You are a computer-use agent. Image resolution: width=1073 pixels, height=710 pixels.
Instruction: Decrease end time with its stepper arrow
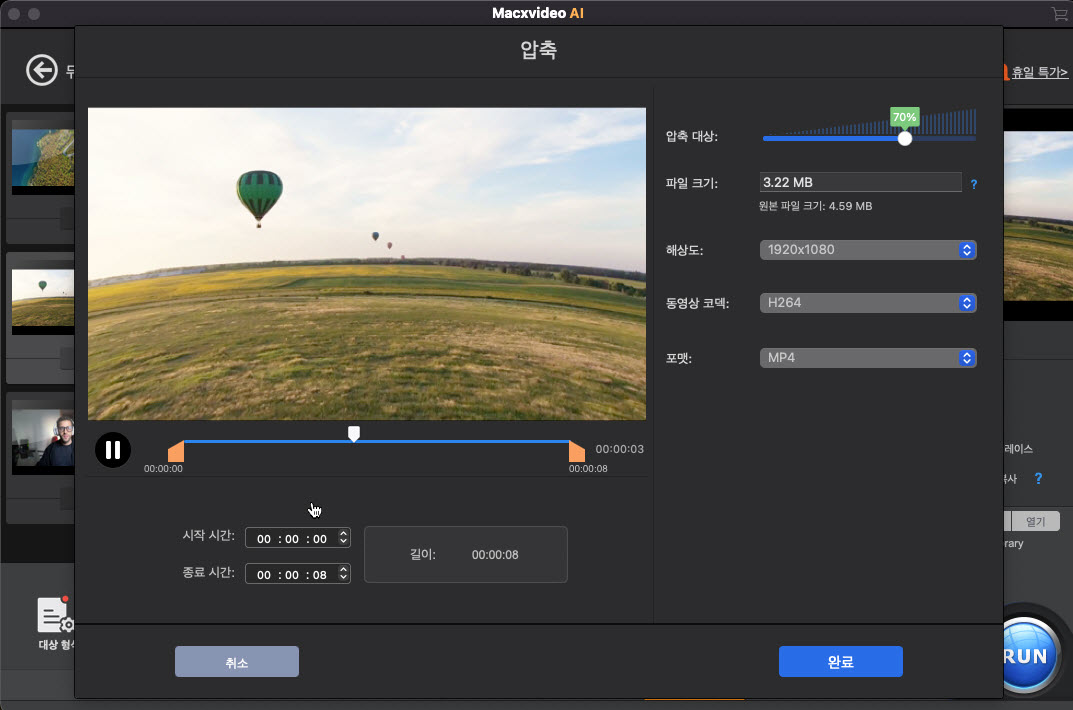[x=345, y=578]
